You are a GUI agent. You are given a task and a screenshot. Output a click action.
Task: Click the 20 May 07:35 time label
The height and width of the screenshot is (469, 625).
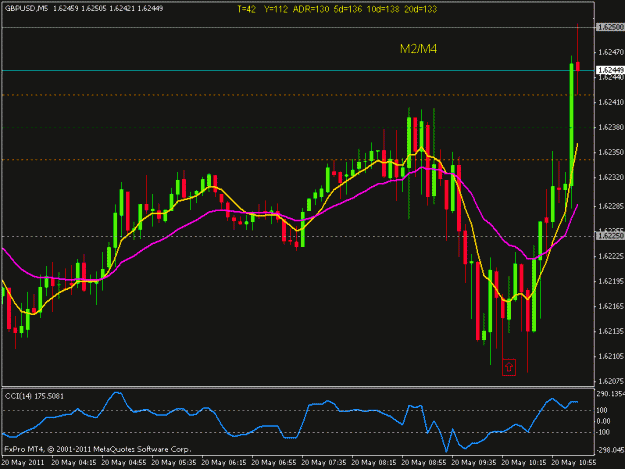(324, 463)
